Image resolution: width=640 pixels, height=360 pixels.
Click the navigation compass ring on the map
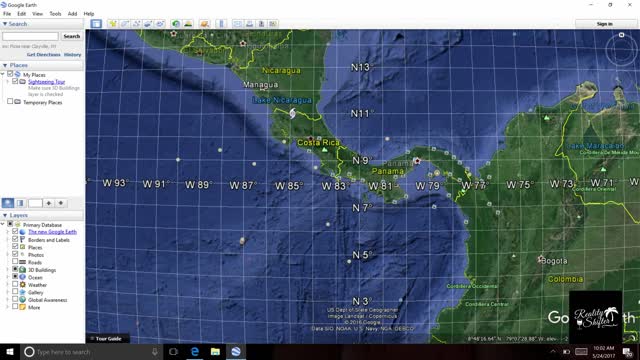[621, 50]
